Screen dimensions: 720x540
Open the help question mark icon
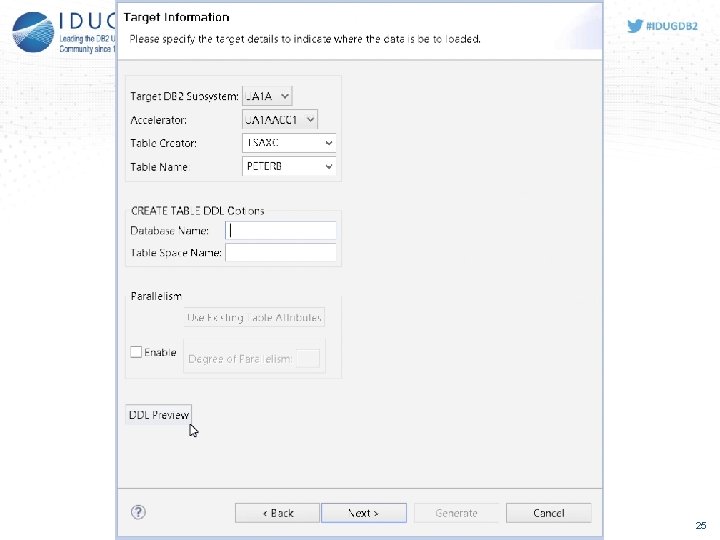click(x=138, y=512)
